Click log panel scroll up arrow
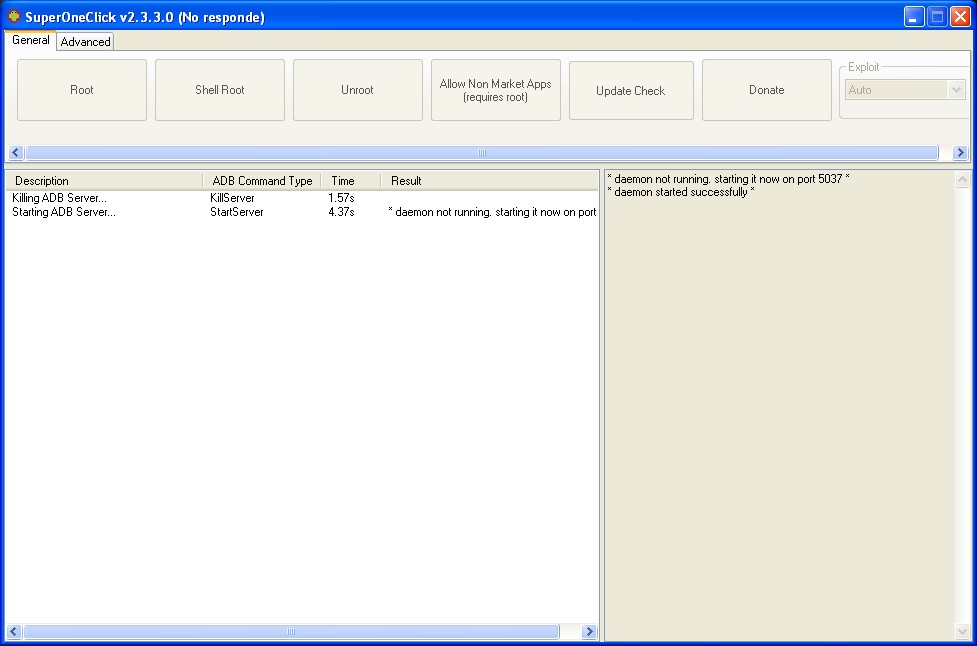Image resolution: width=977 pixels, height=646 pixels. [962, 180]
